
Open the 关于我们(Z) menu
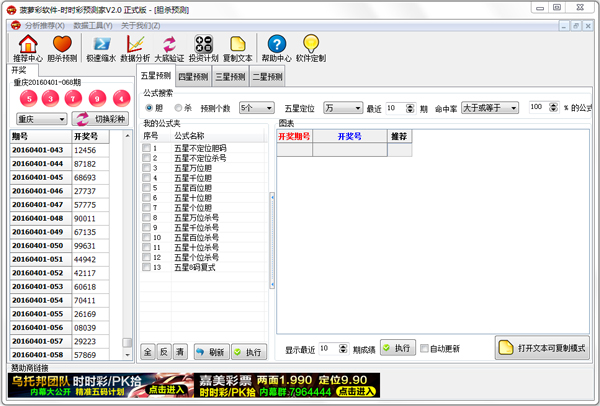pos(140,26)
